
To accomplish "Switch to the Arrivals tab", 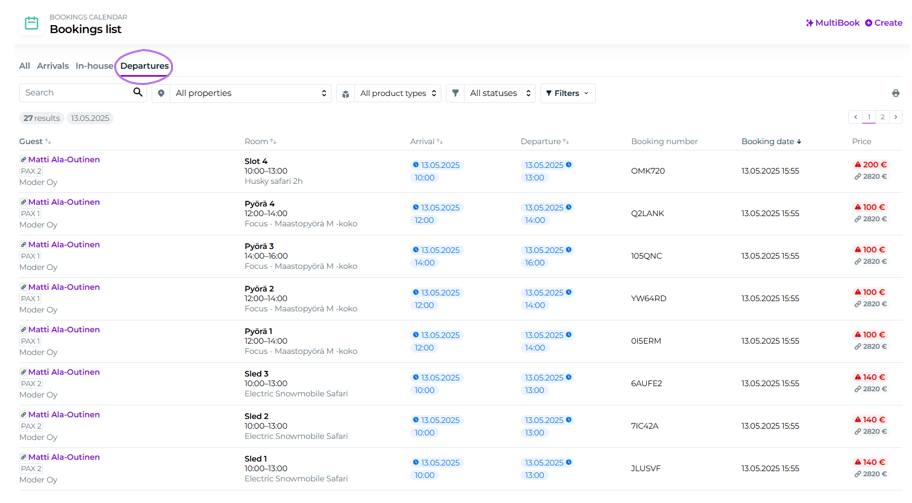I will point(53,66).
